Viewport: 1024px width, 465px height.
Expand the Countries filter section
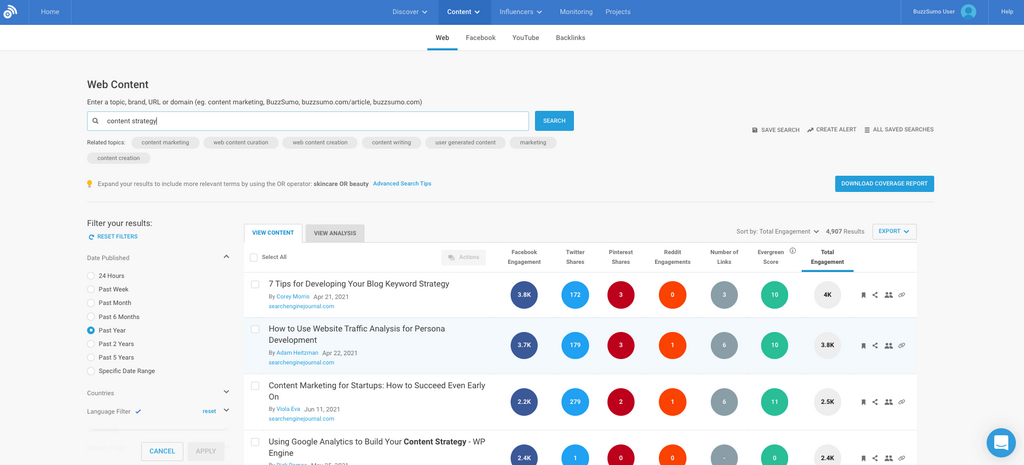point(227,392)
